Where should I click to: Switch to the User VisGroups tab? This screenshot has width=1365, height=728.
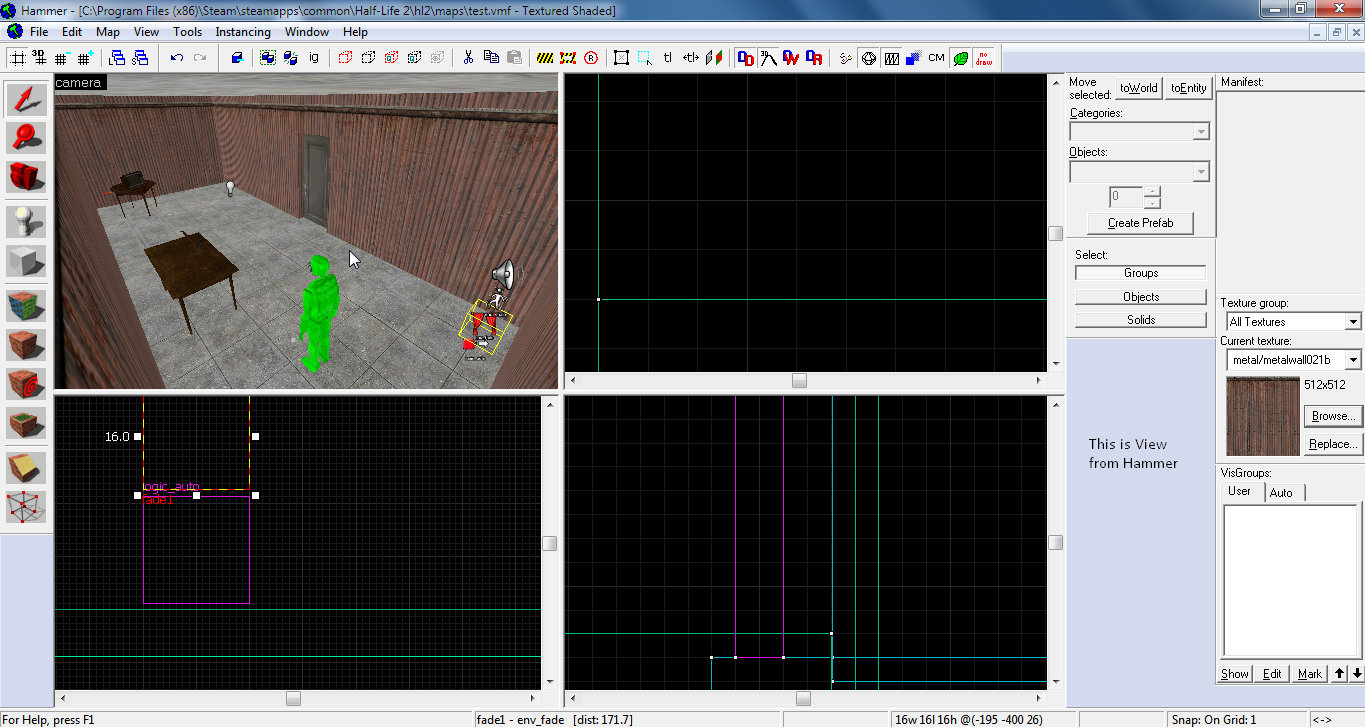click(1239, 491)
